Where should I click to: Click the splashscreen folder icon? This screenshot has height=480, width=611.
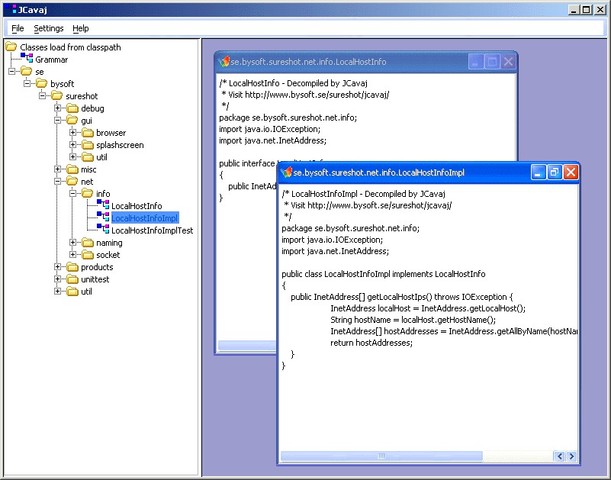(x=88, y=145)
